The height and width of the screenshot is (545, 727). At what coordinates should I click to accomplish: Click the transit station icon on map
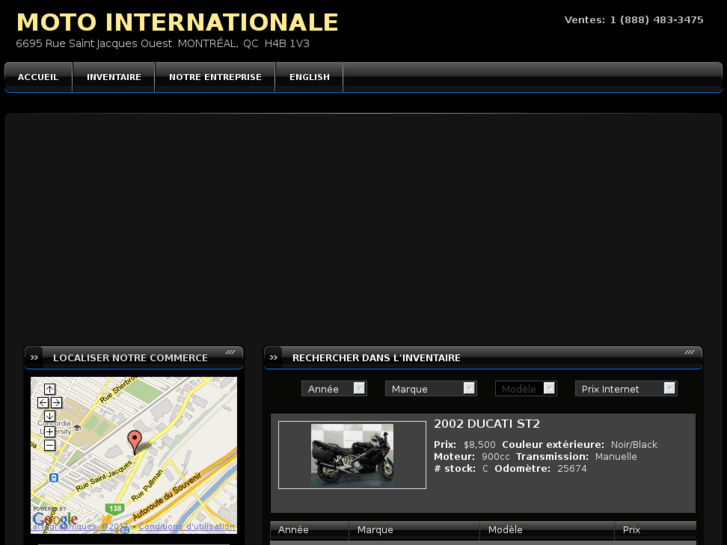[54, 477]
